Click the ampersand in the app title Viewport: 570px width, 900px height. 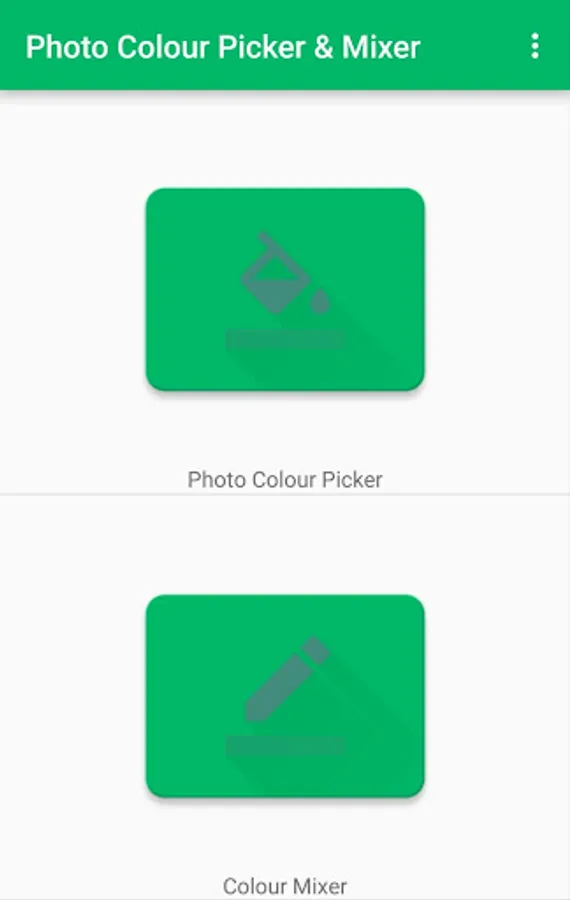323,47
